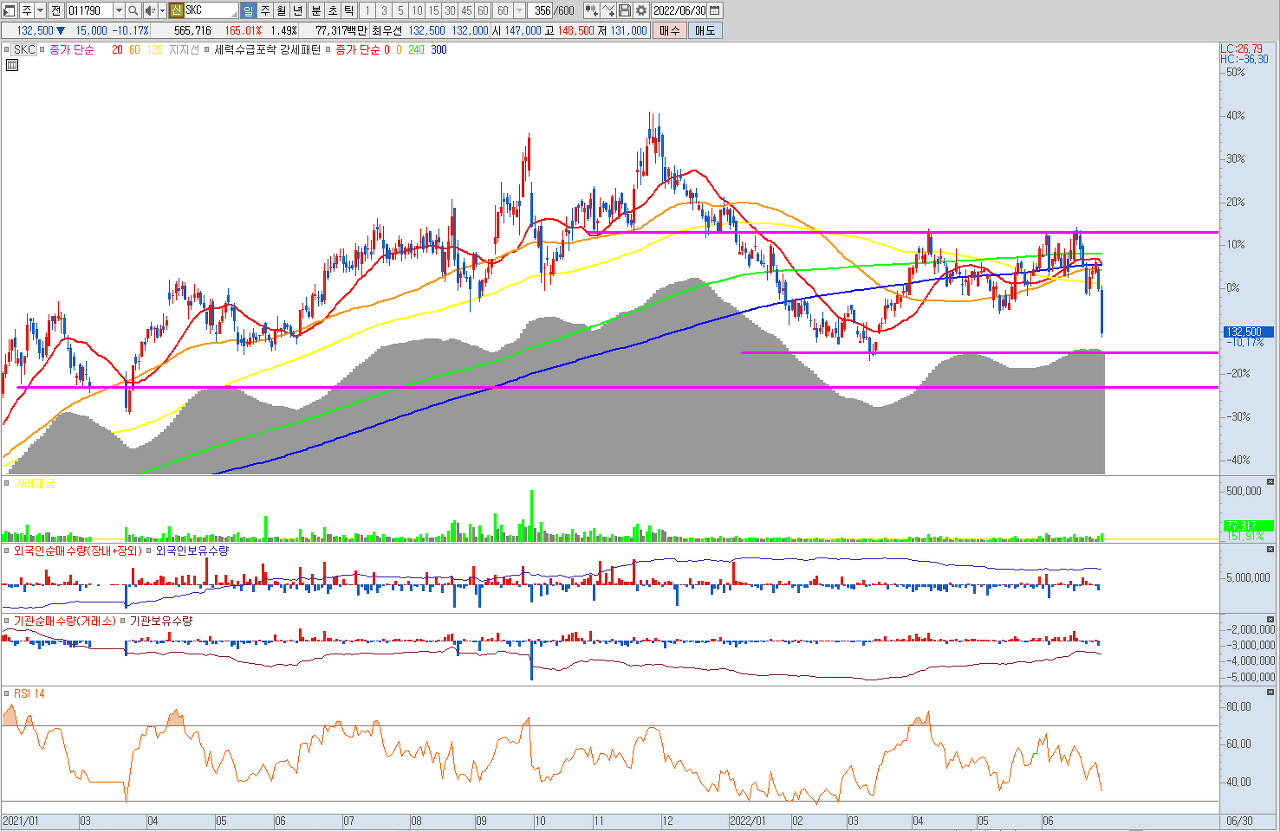The height and width of the screenshot is (831, 1280).
Task: Click the grid icon below SKC label
Action: point(12,66)
